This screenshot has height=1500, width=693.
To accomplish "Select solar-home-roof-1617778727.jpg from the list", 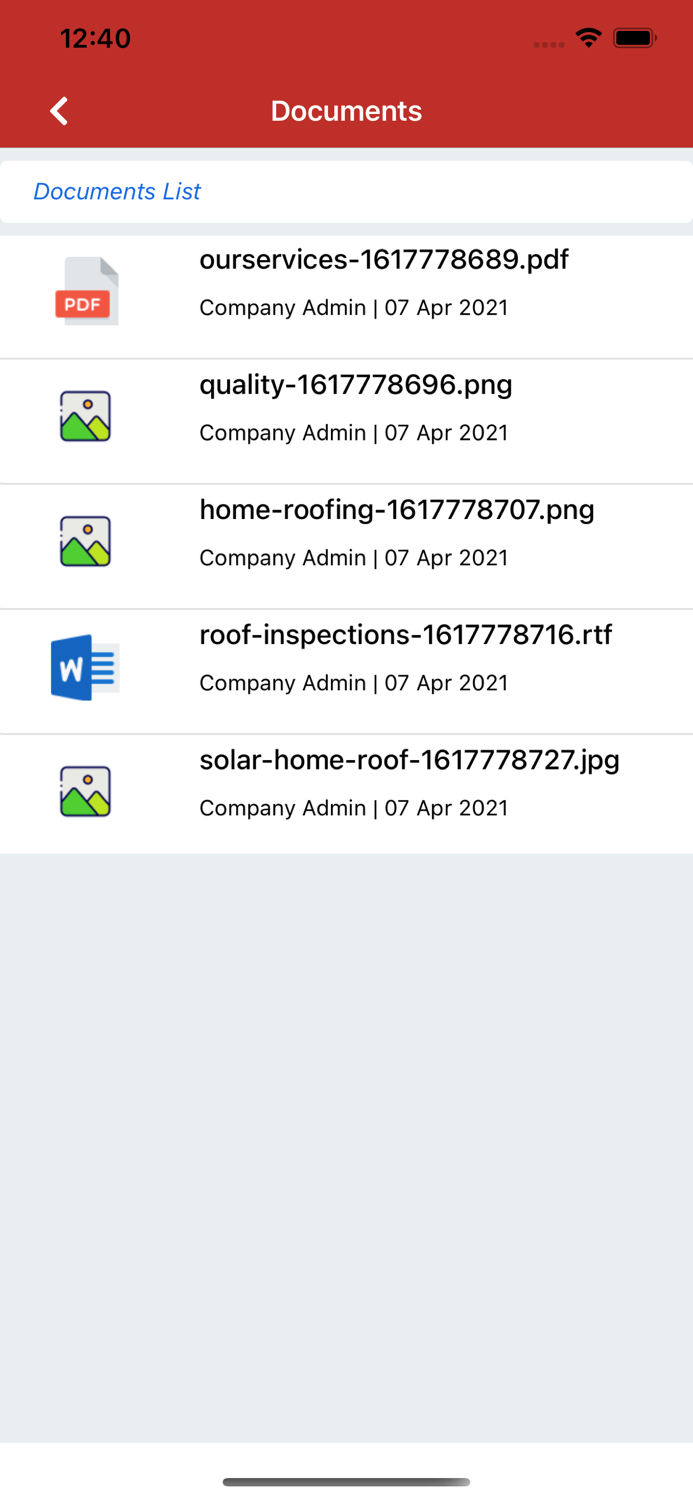I will [410, 760].
